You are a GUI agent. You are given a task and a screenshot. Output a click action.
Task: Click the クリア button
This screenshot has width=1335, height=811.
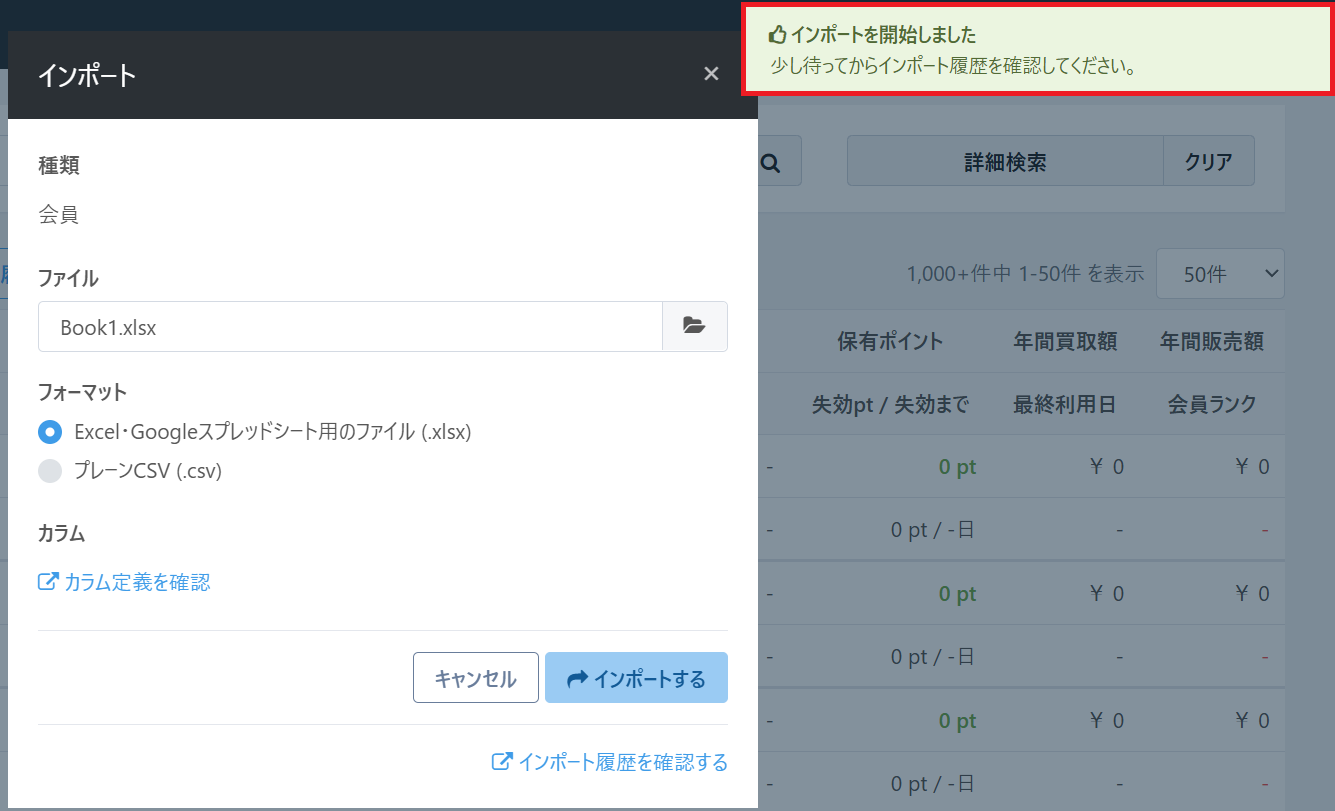click(1208, 161)
